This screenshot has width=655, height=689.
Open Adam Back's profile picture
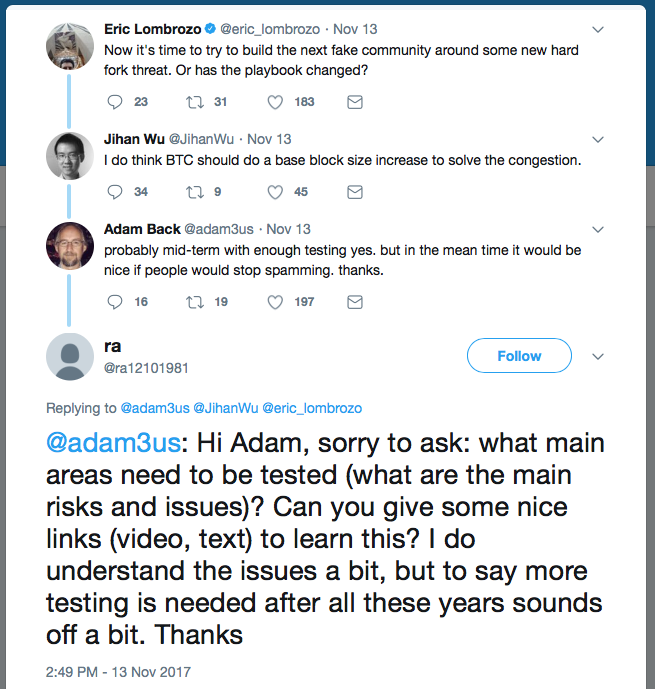(x=70, y=246)
